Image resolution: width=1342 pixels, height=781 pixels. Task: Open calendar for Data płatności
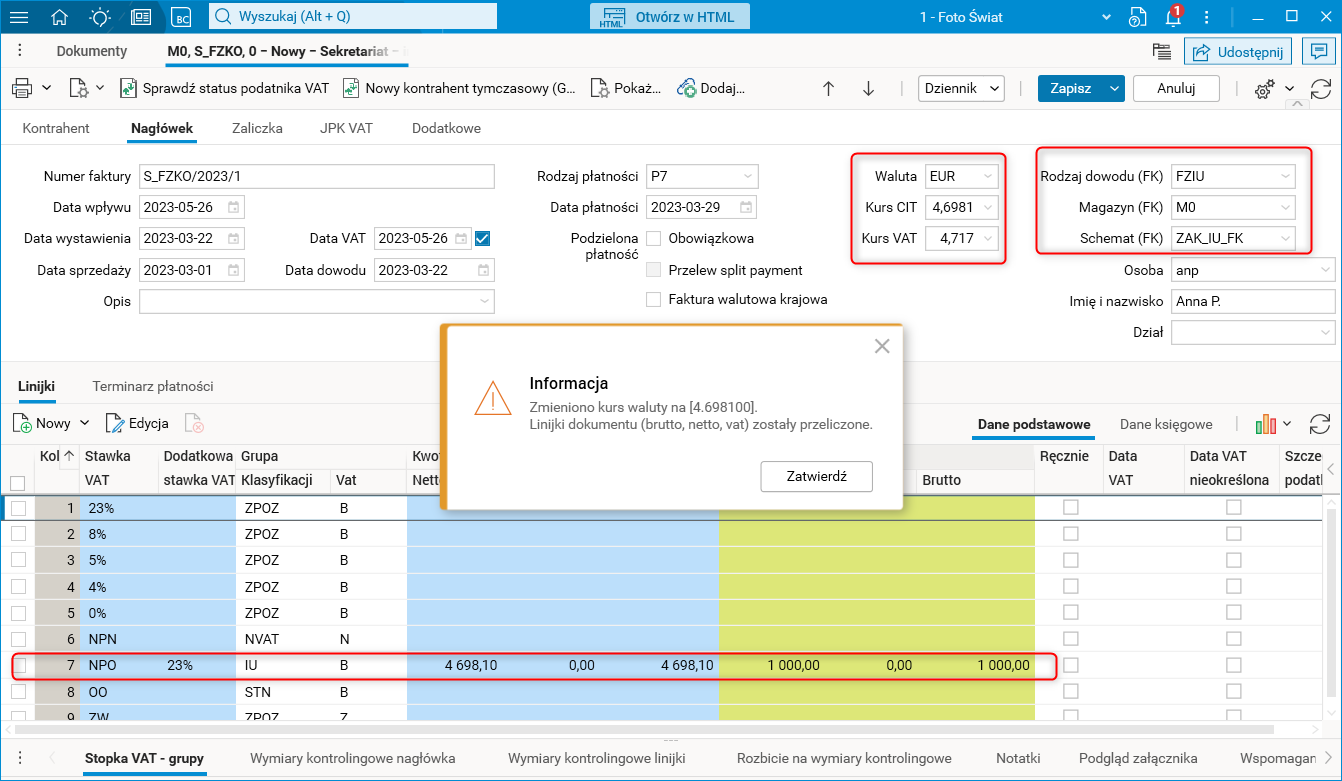pos(746,207)
